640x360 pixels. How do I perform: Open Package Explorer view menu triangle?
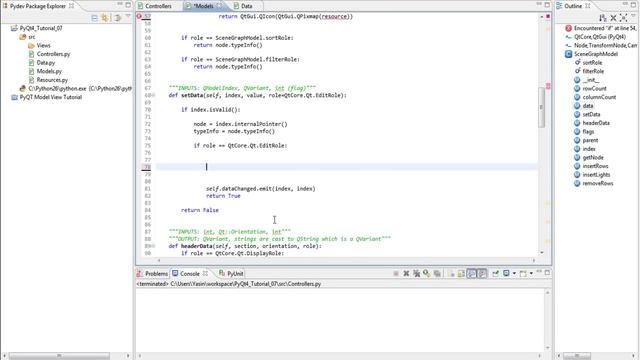click(128, 16)
